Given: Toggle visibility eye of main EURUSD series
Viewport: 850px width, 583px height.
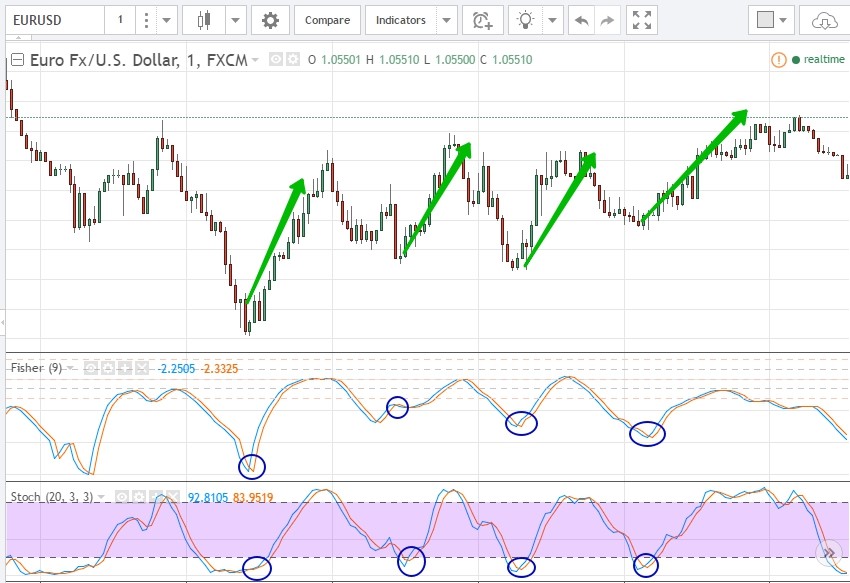Looking at the screenshot, I should [x=276, y=59].
